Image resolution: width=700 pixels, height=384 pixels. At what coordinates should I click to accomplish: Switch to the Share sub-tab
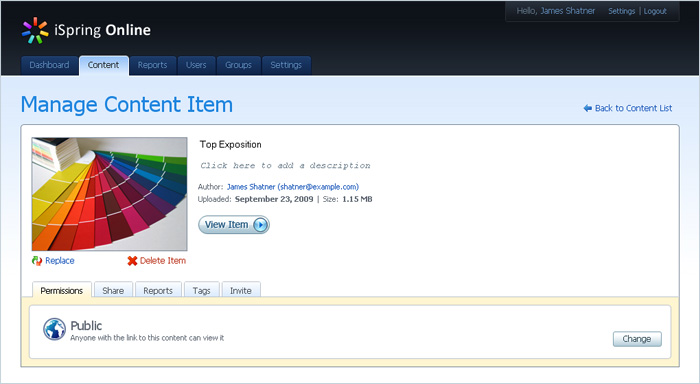113,290
